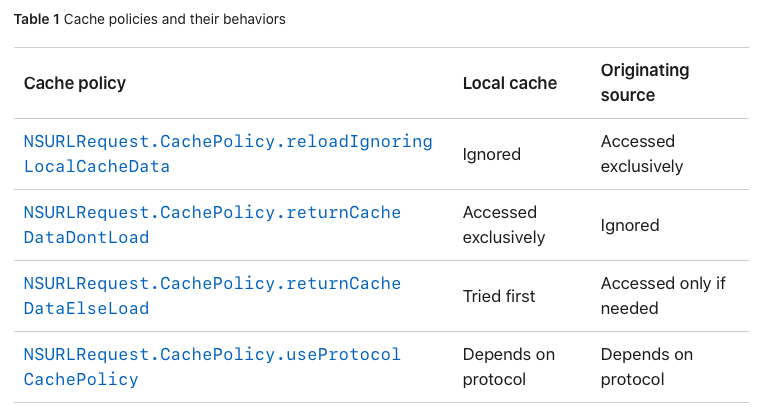Image resolution: width=773 pixels, height=418 pixels.
Task: Click the wrapped "CachePolicy" link text in last row
Action: 81,380
